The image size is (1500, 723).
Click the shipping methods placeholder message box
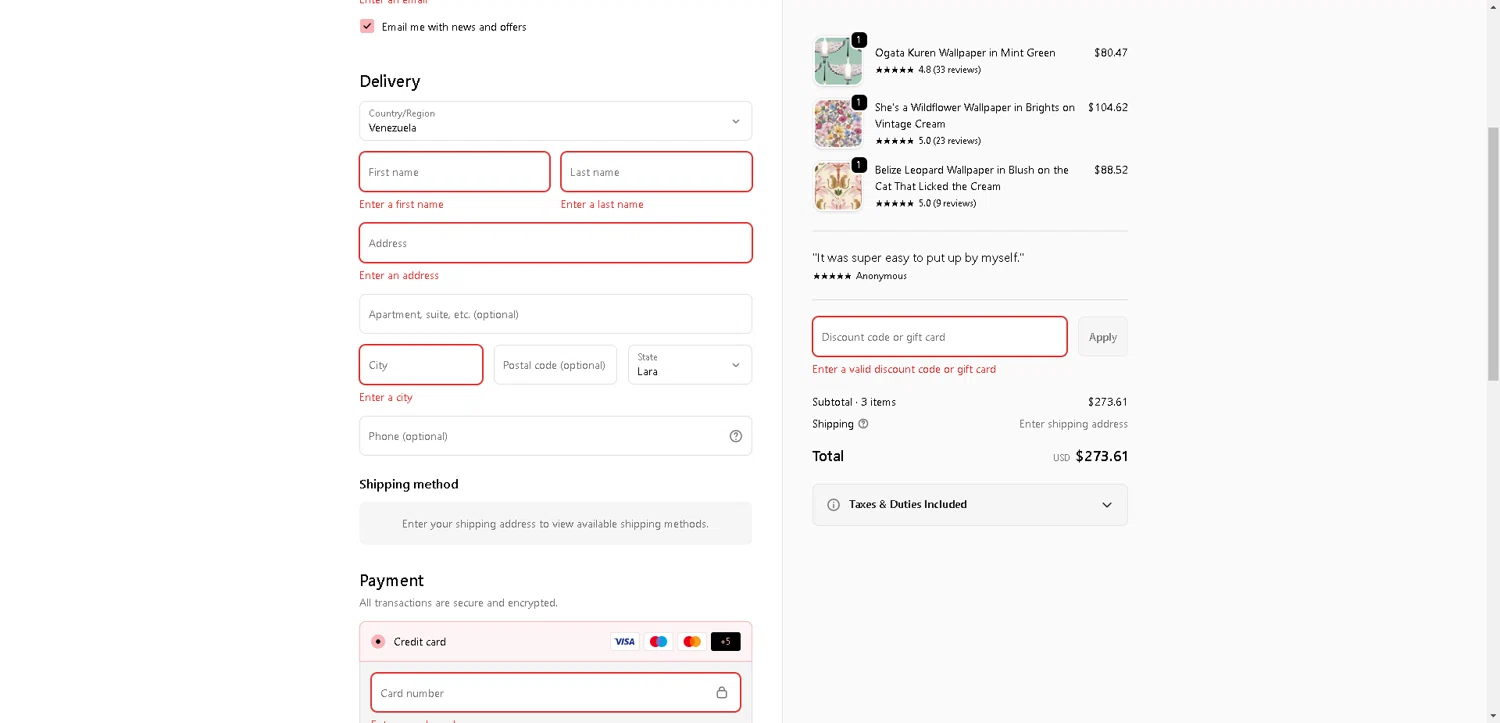point(556,523)
